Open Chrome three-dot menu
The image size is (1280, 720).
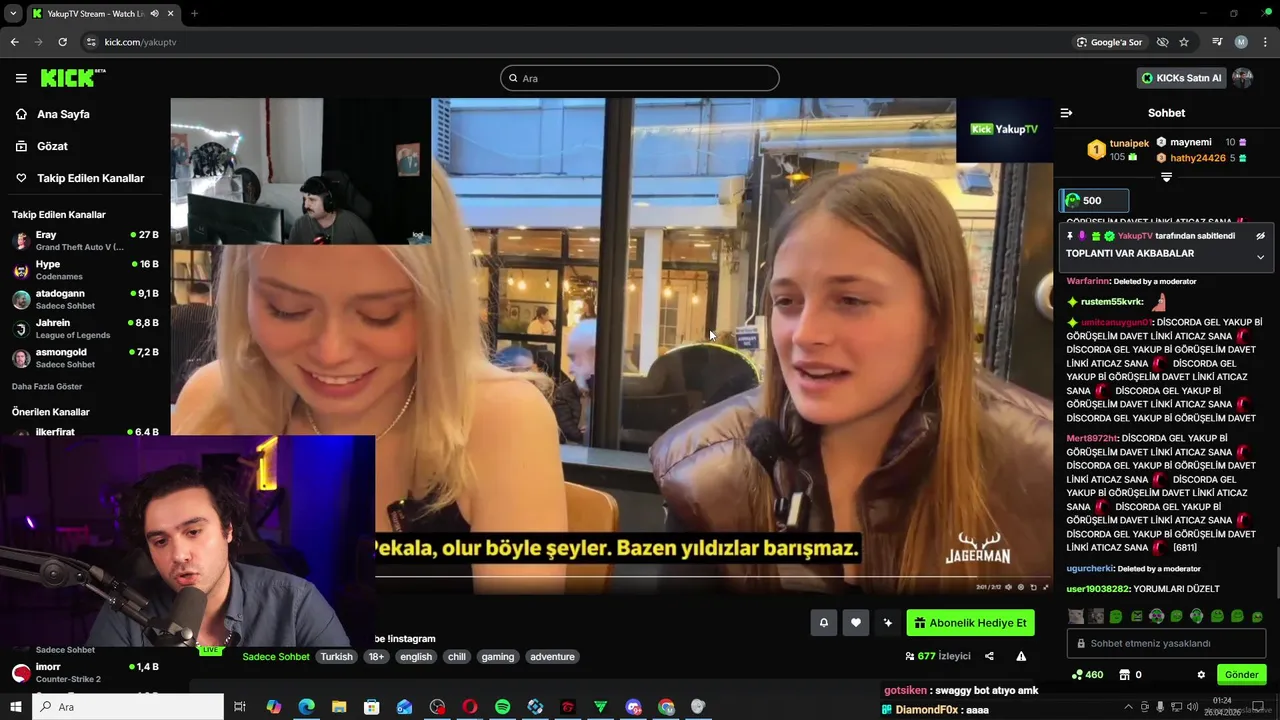click(1264, 42)
